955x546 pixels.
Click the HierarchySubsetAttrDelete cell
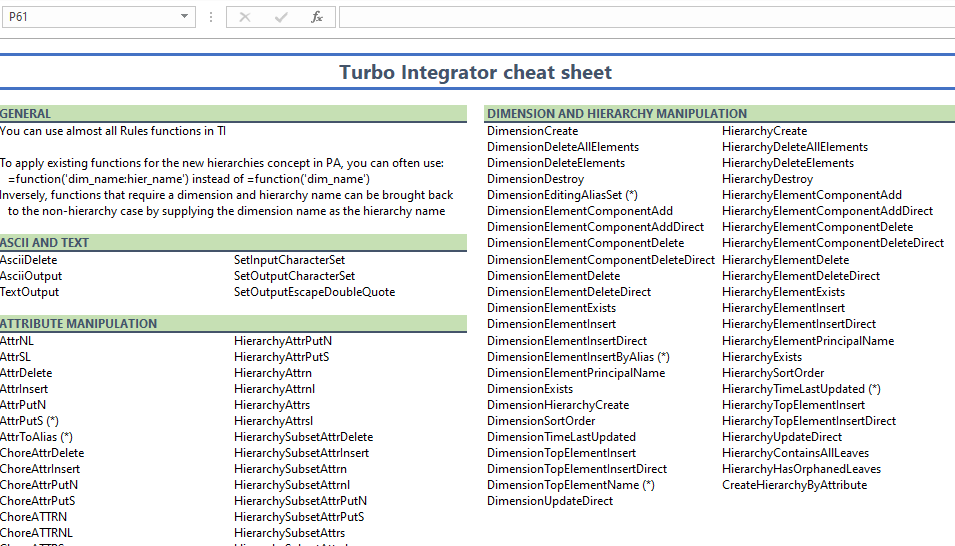pos(303,437)
